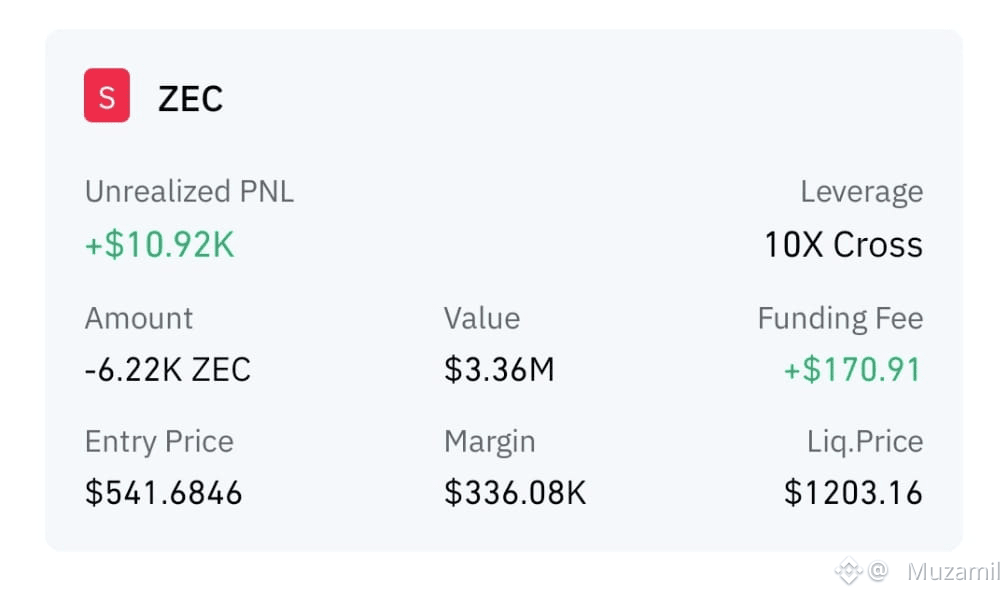The image size is (1008, 596).
Task: Select the $541.6846 entry price
Action: 163,493
